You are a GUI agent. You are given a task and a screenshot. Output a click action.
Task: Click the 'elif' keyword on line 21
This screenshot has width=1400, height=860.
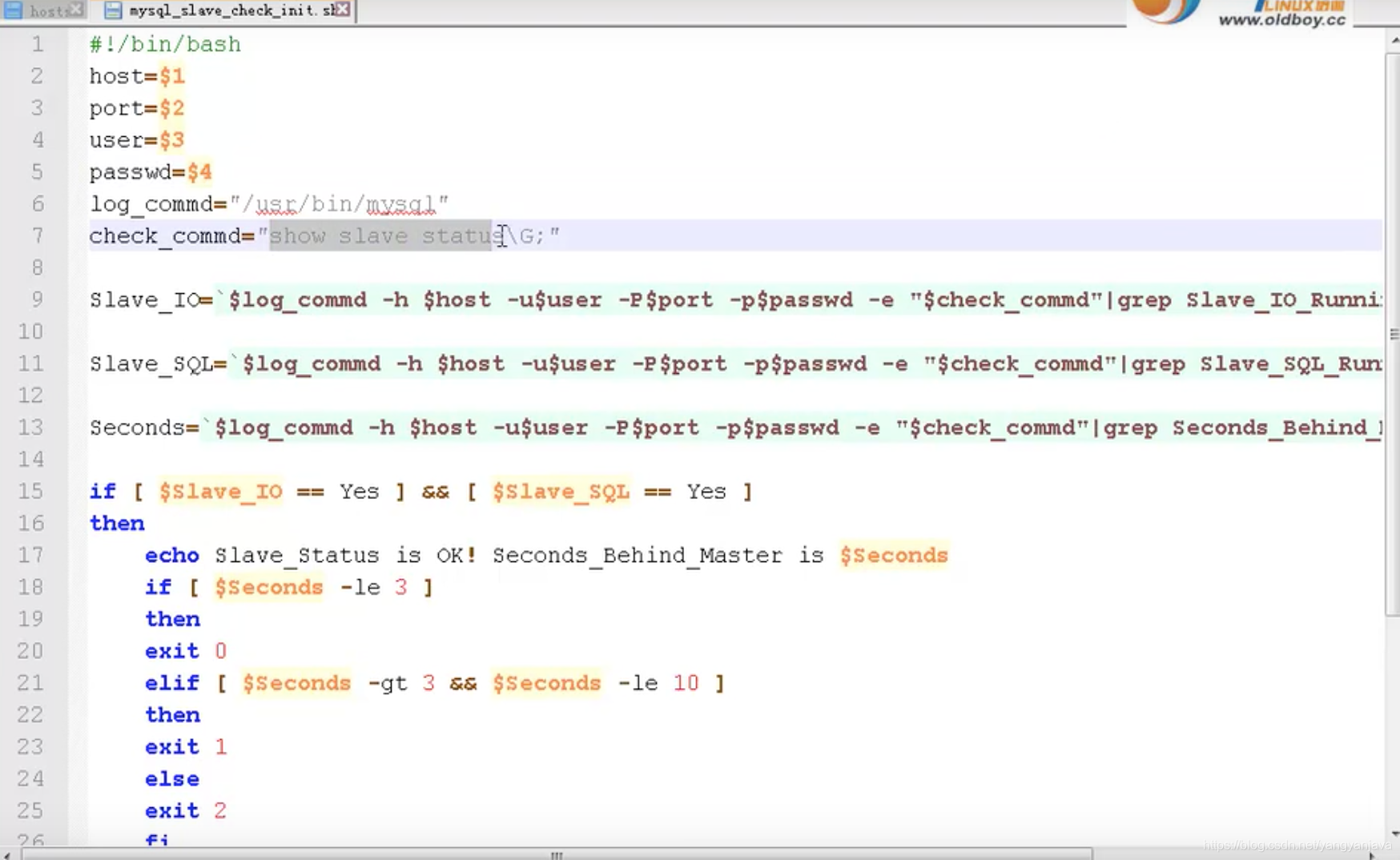click(x=171, y=683)
